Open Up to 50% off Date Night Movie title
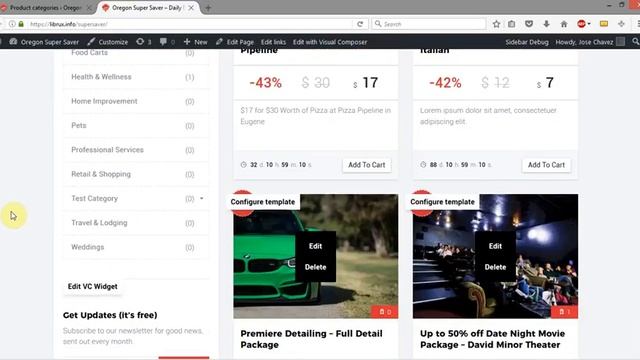The height and width of the screenshot is (360, 640). pyautogui.click(x=492, y=339)
